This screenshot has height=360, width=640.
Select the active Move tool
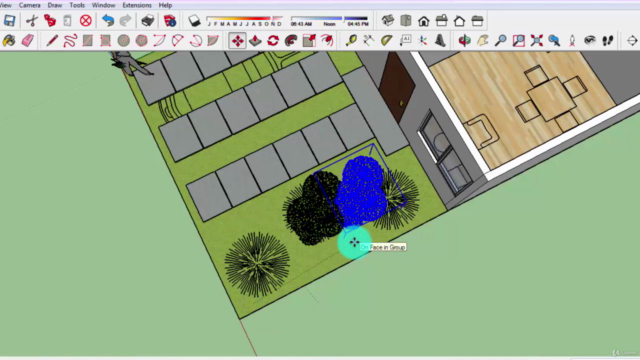(x=237, y=41)
